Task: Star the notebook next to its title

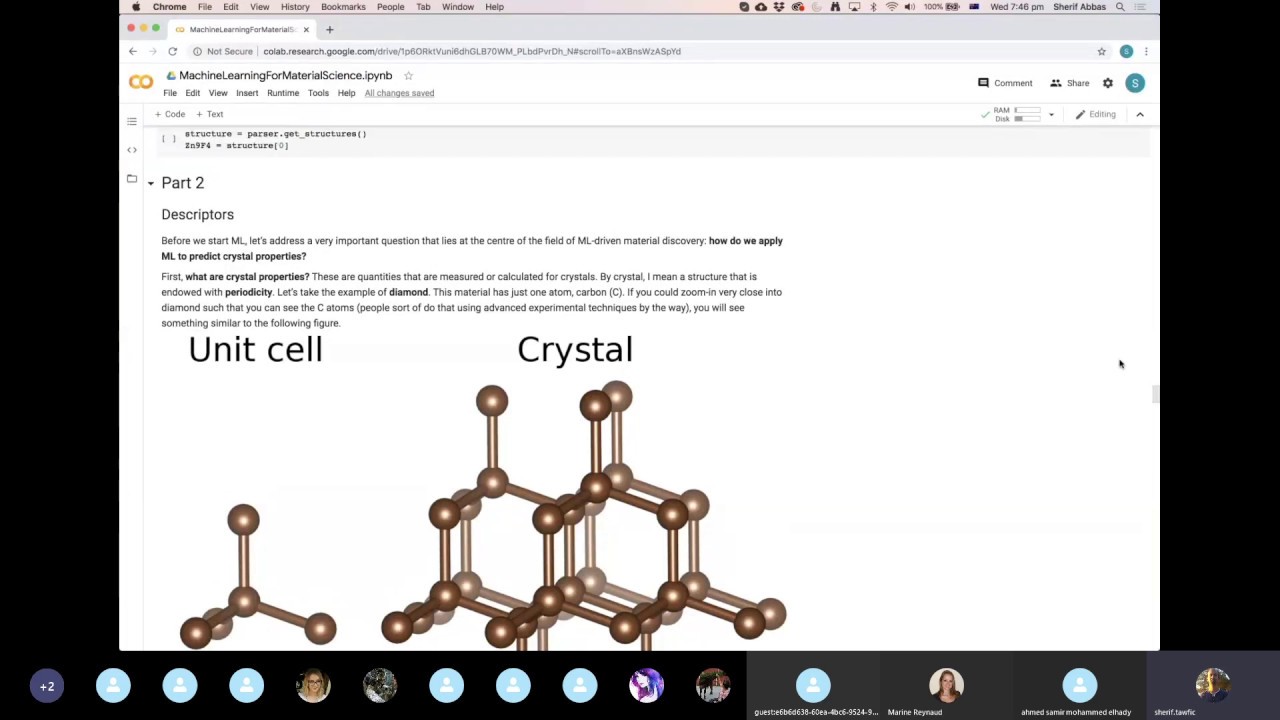Action: (x=408, y=76)
